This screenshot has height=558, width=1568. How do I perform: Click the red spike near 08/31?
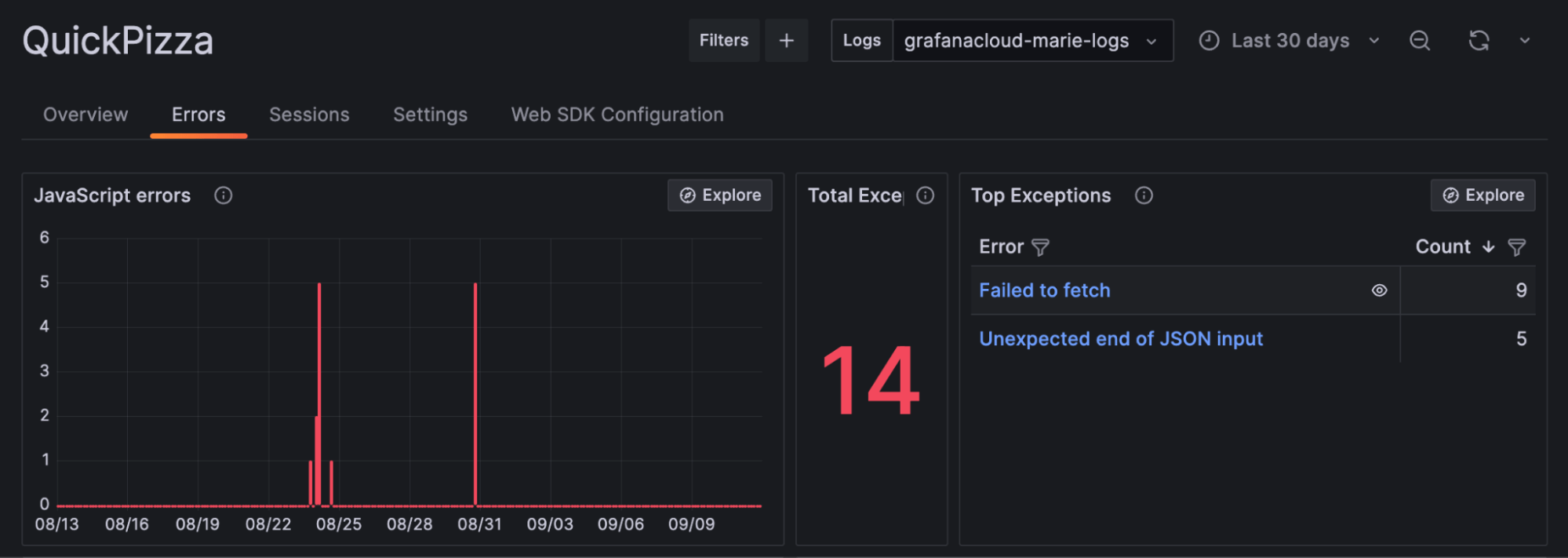coord(475,392)
